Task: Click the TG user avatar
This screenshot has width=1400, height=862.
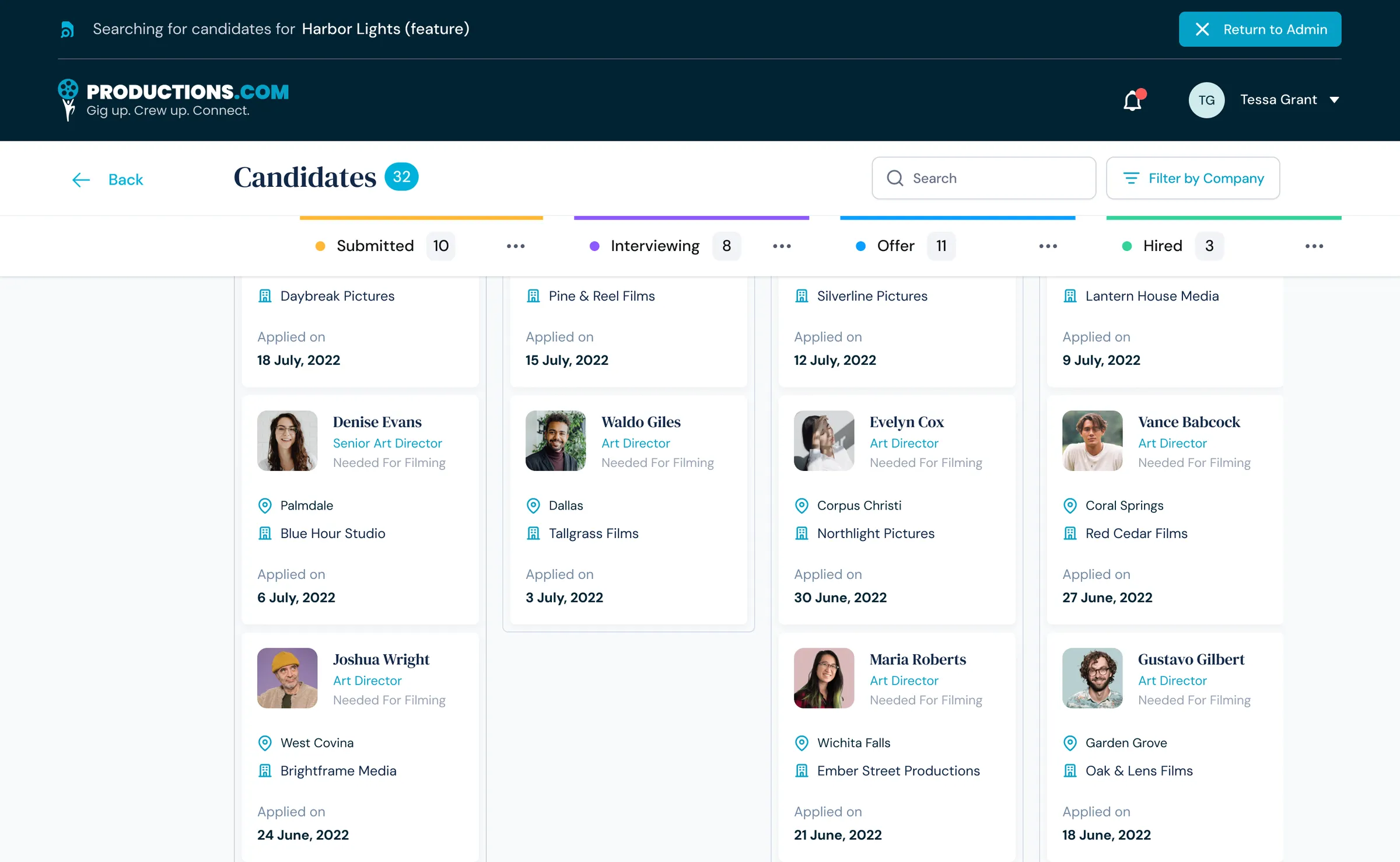Action: 1206,100
